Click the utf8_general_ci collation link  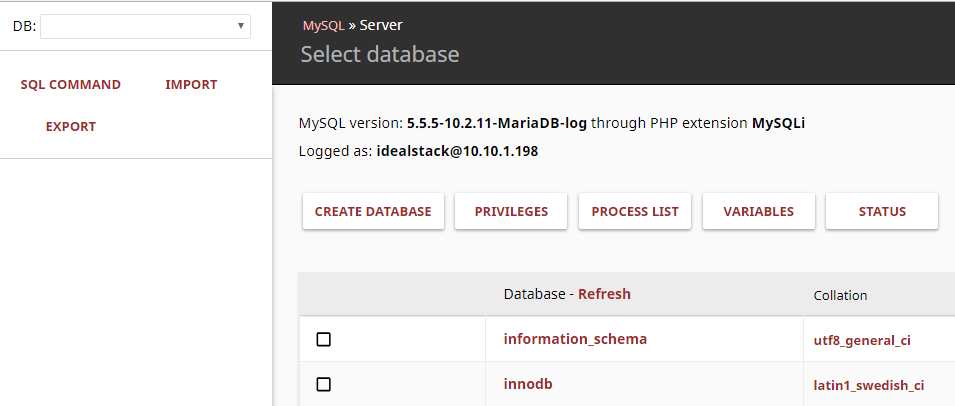pos(862,340)
